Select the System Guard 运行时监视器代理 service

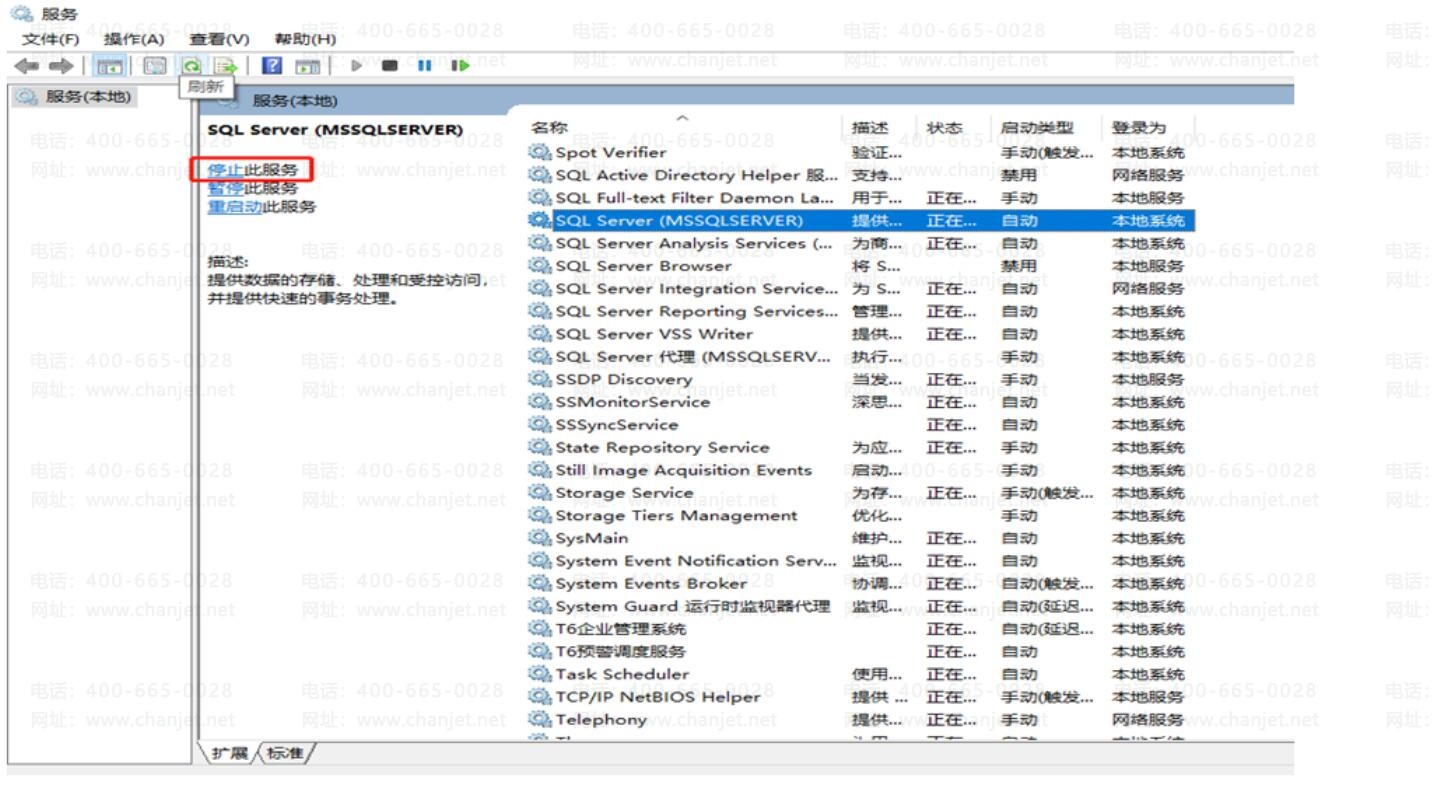[x=860, y=606]
